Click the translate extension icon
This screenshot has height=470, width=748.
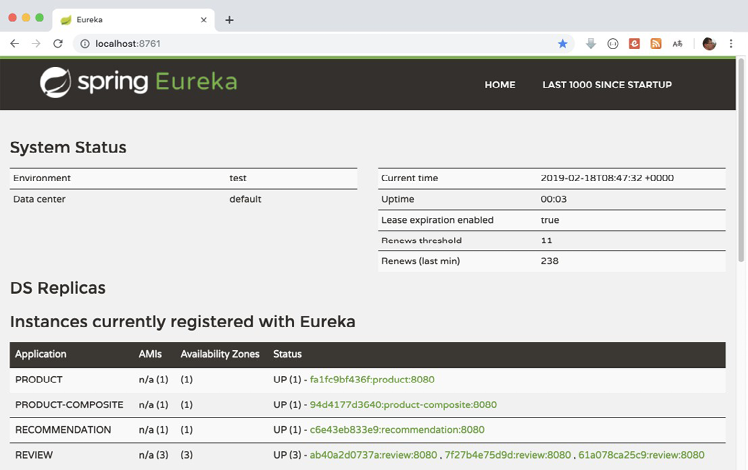coord(677,44)
